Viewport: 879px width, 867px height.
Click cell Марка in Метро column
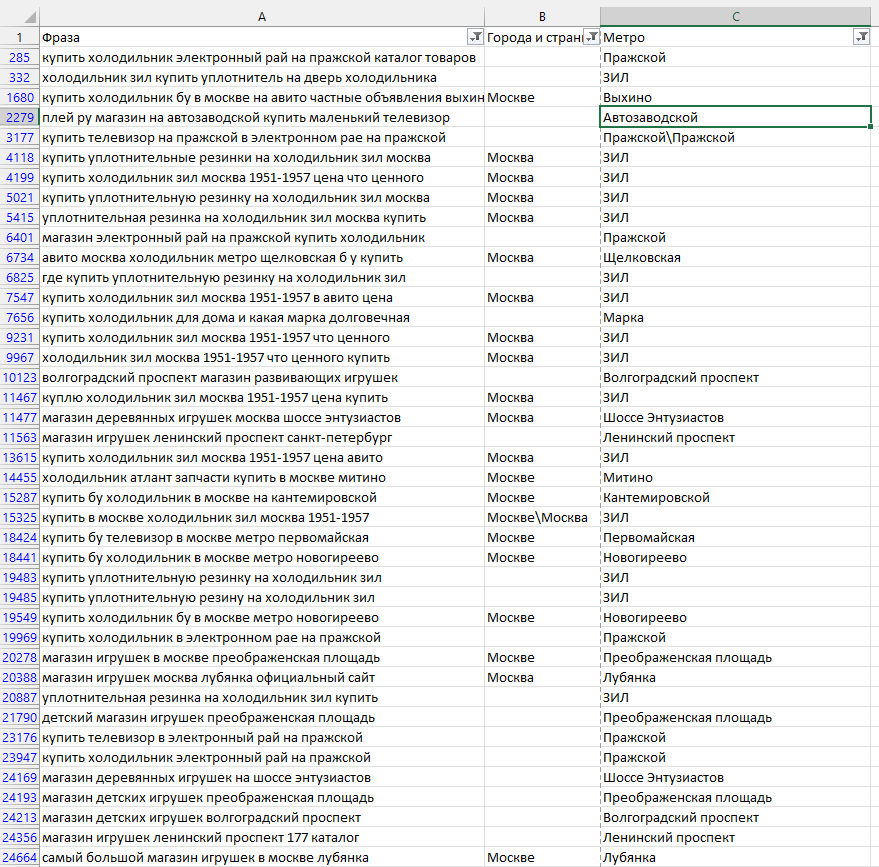pyautogui.click(x=735, y=317)
